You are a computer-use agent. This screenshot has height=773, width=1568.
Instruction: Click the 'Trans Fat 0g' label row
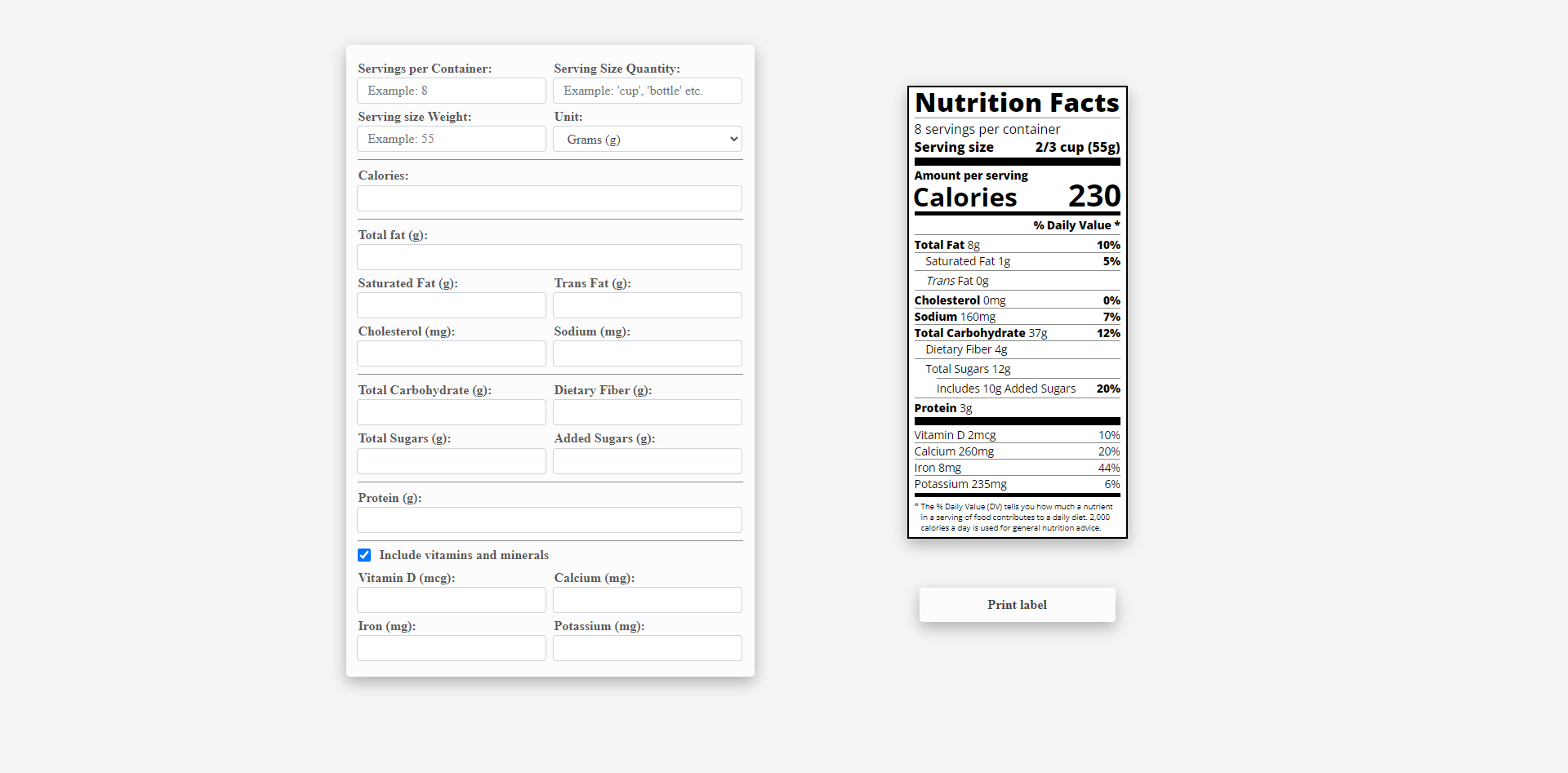(1018, 281)
